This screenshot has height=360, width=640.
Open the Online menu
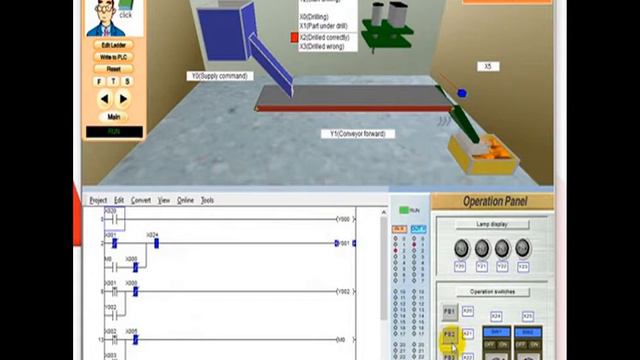click(185, 200)
